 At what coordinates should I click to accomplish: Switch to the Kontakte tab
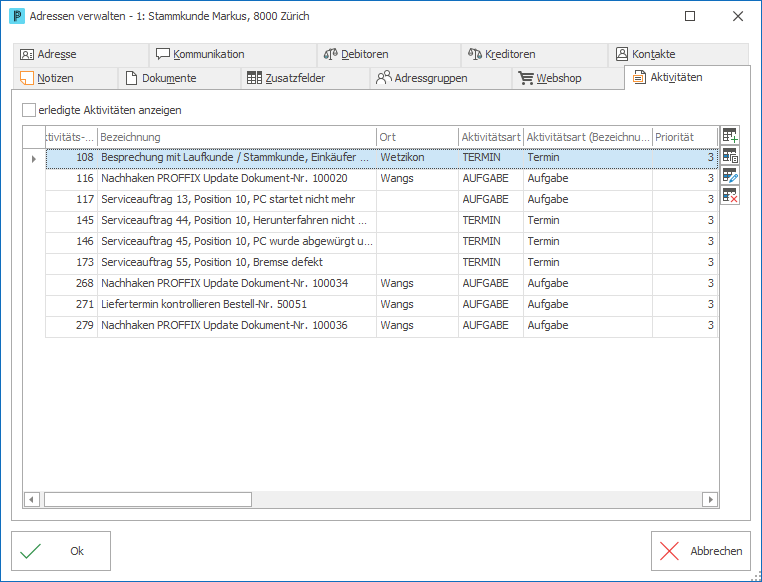coord(678,54)
